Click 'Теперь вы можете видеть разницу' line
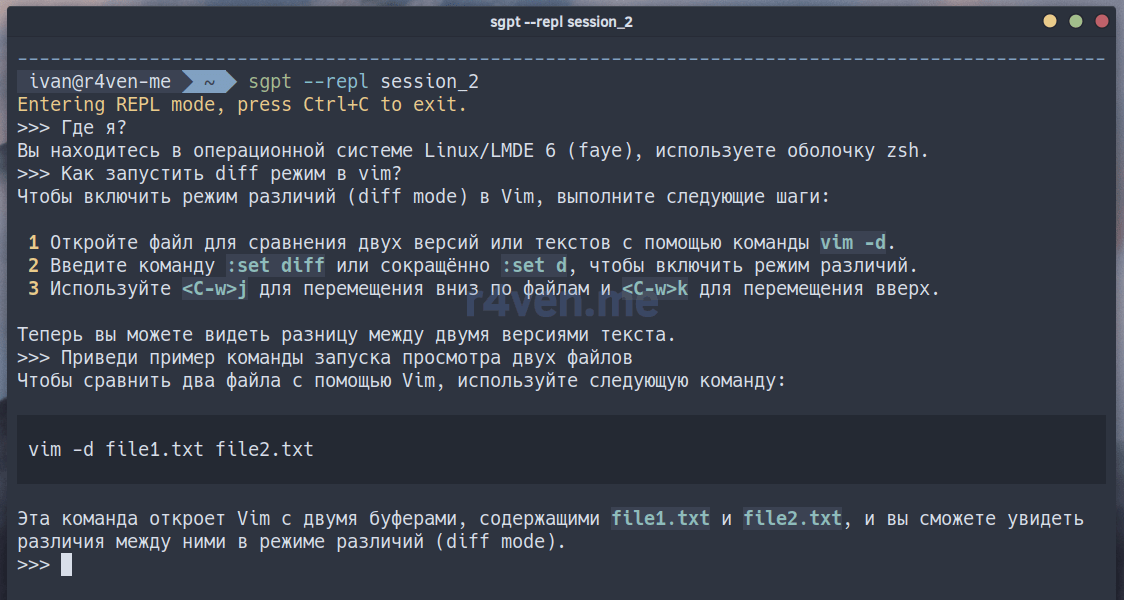The image size is (1124, 600). (347, 335)
